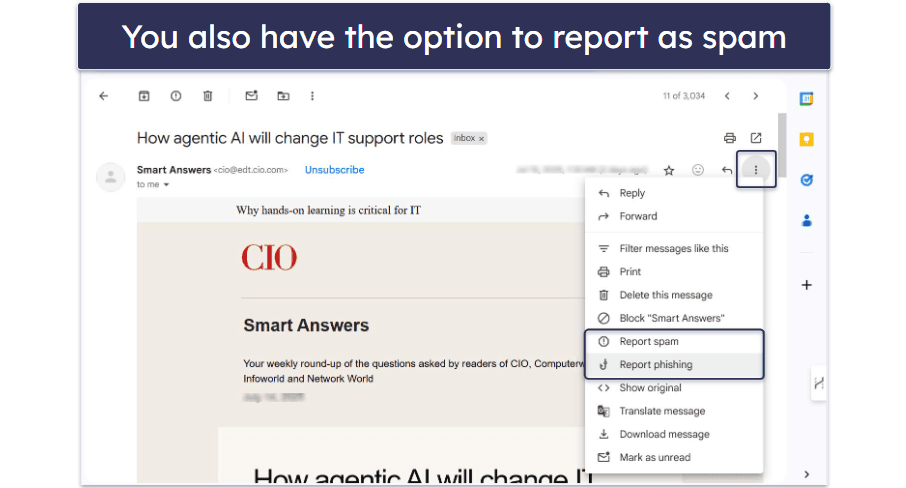Click the subject line text
Screen dimensions: 906x488
pos(290,138)
